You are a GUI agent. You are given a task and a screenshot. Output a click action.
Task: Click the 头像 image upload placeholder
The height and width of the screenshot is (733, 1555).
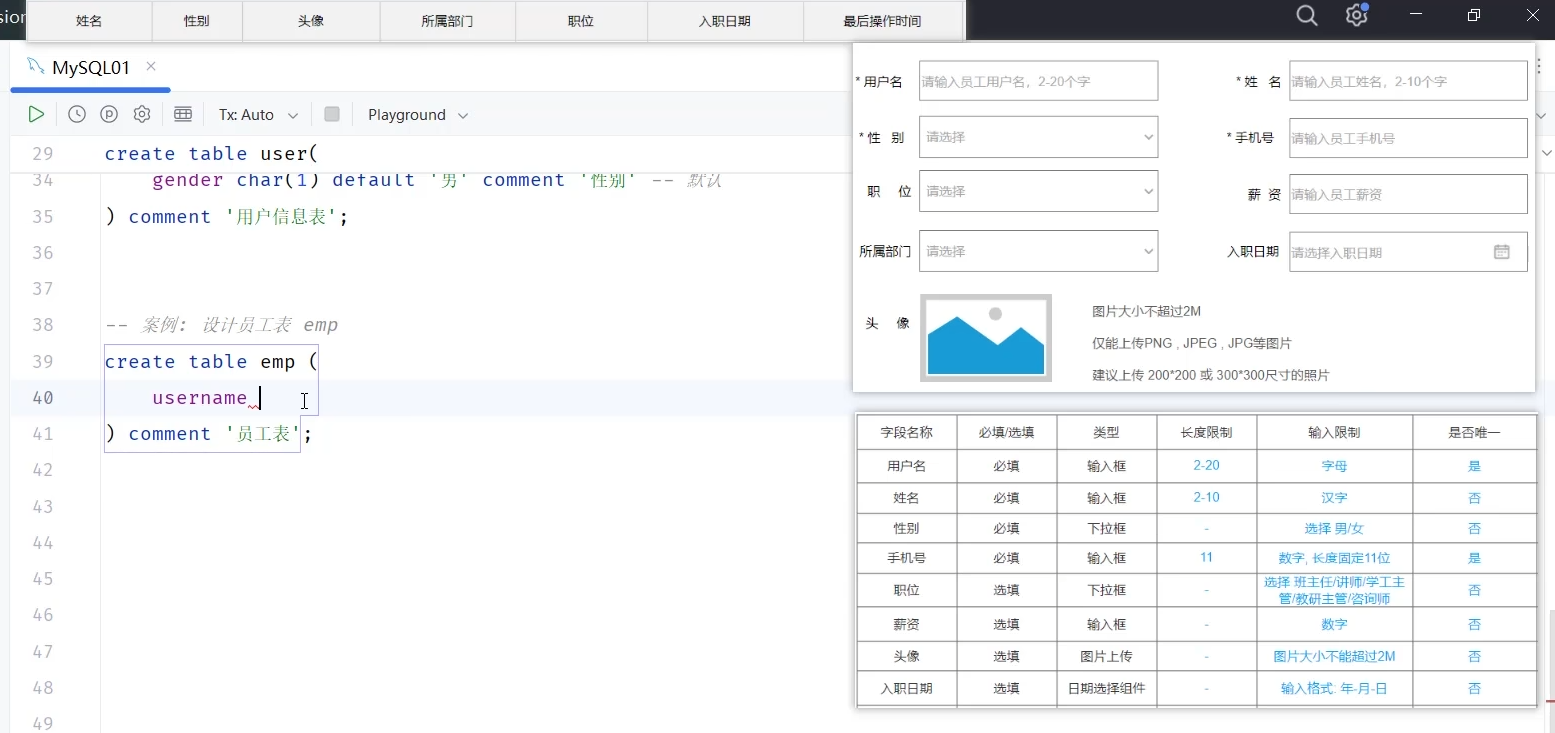(986, 338)
